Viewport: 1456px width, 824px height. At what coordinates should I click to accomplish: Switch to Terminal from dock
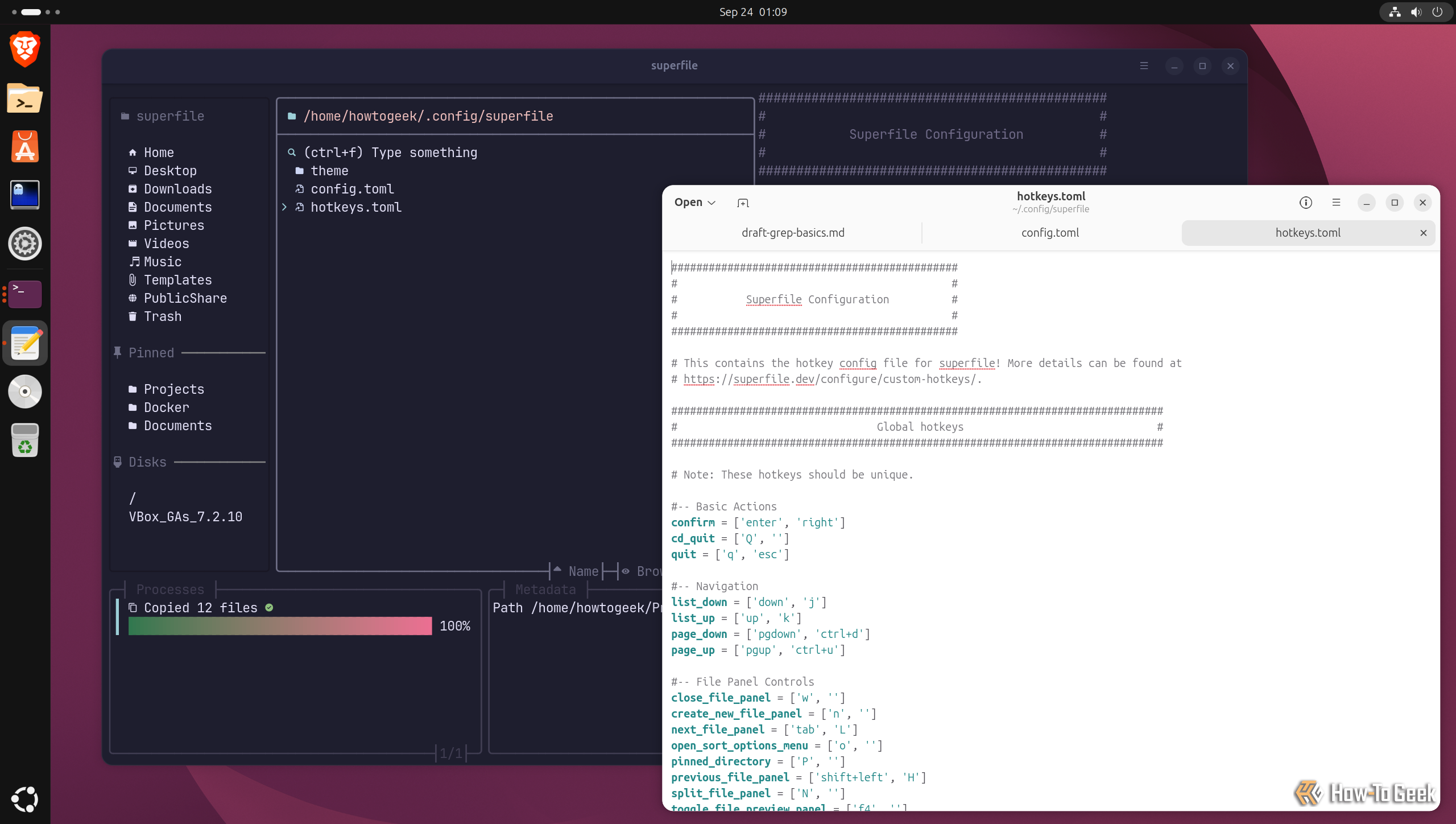click(x=25, y=294)
